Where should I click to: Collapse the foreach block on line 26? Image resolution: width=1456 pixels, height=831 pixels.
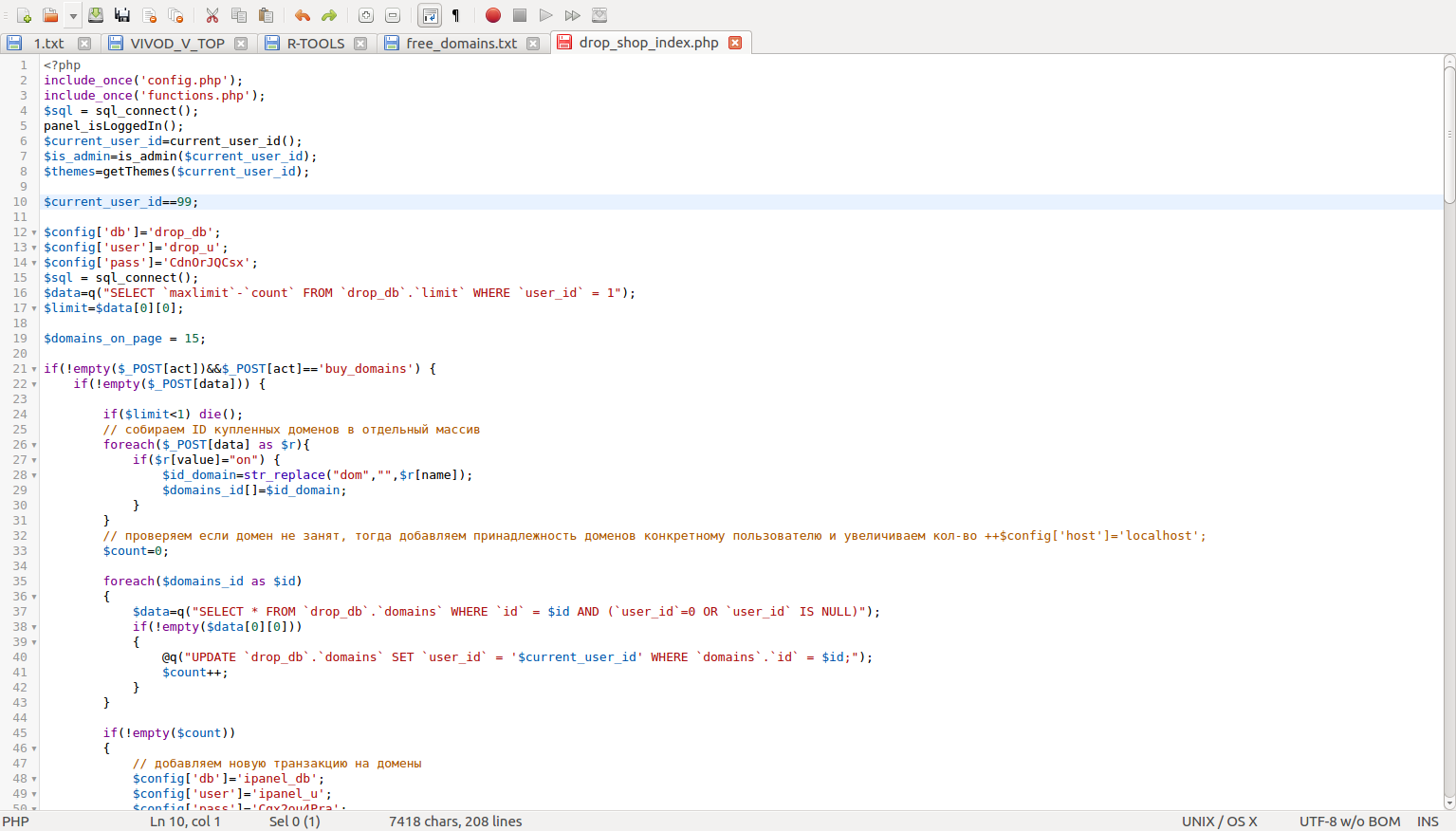[34, 445]
